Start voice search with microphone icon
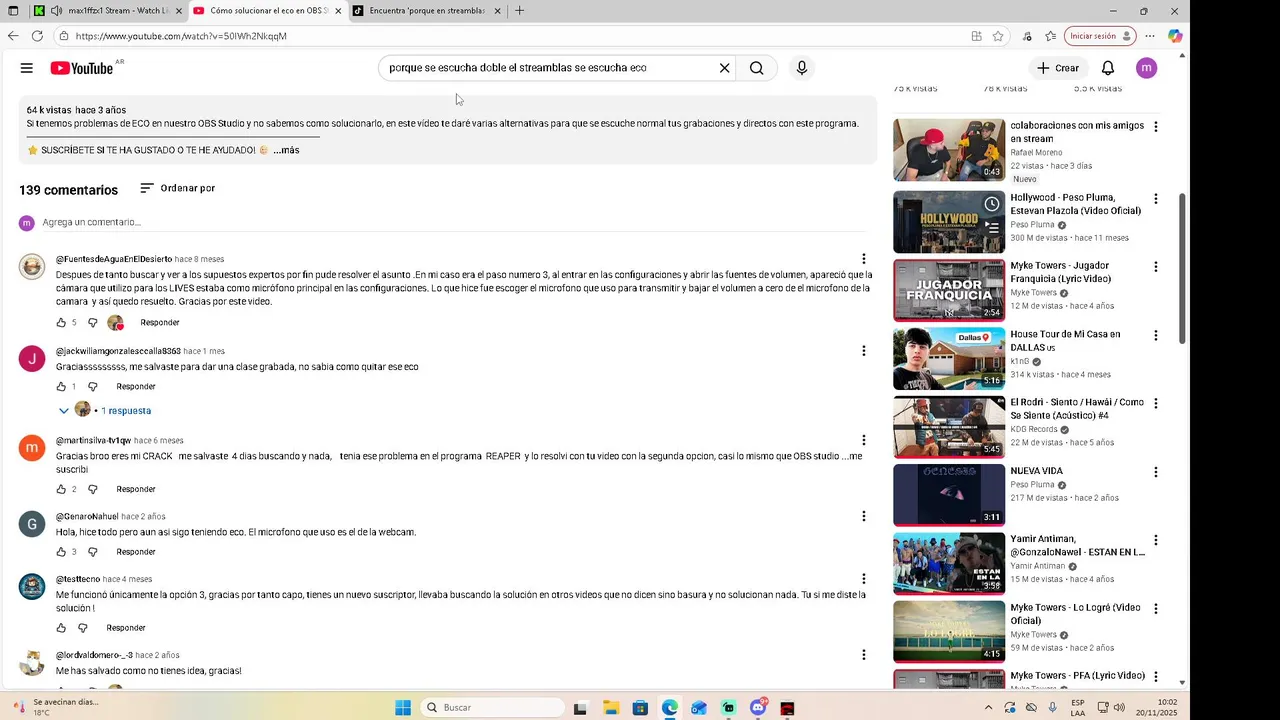The height and width of the screenshot is (720, 1280). [801, 68]
